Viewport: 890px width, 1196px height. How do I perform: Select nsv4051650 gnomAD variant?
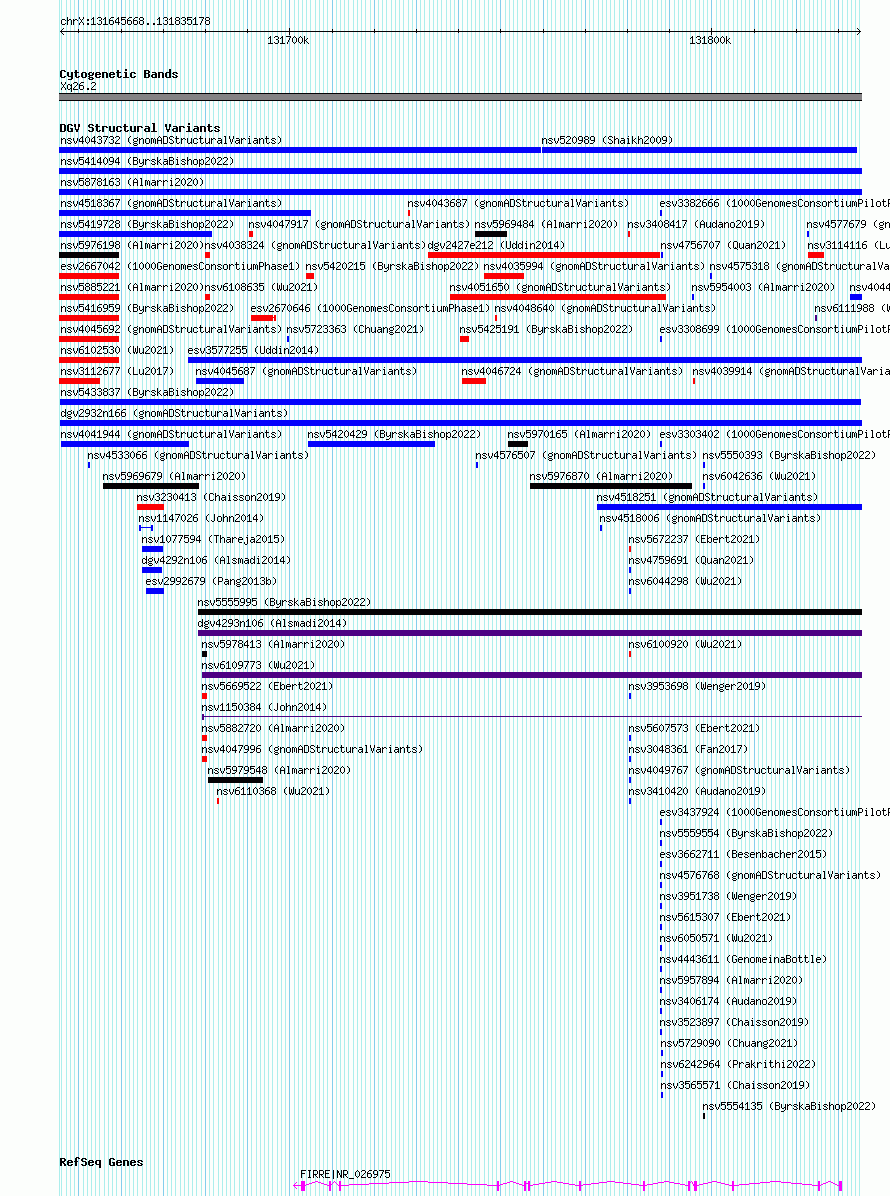pos(561,287)
